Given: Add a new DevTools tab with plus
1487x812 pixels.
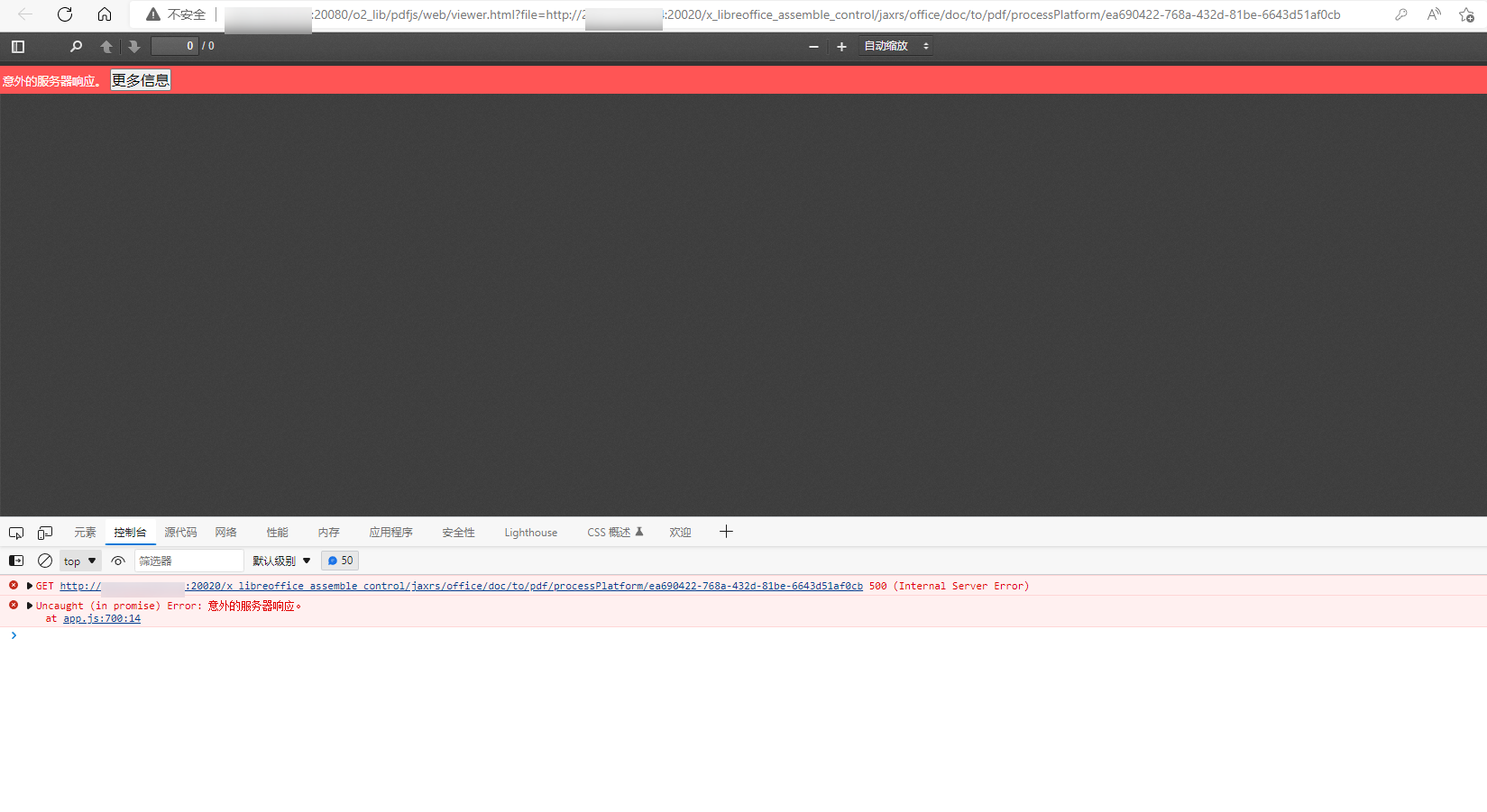Looking at the screenshot, I should 726,532.
